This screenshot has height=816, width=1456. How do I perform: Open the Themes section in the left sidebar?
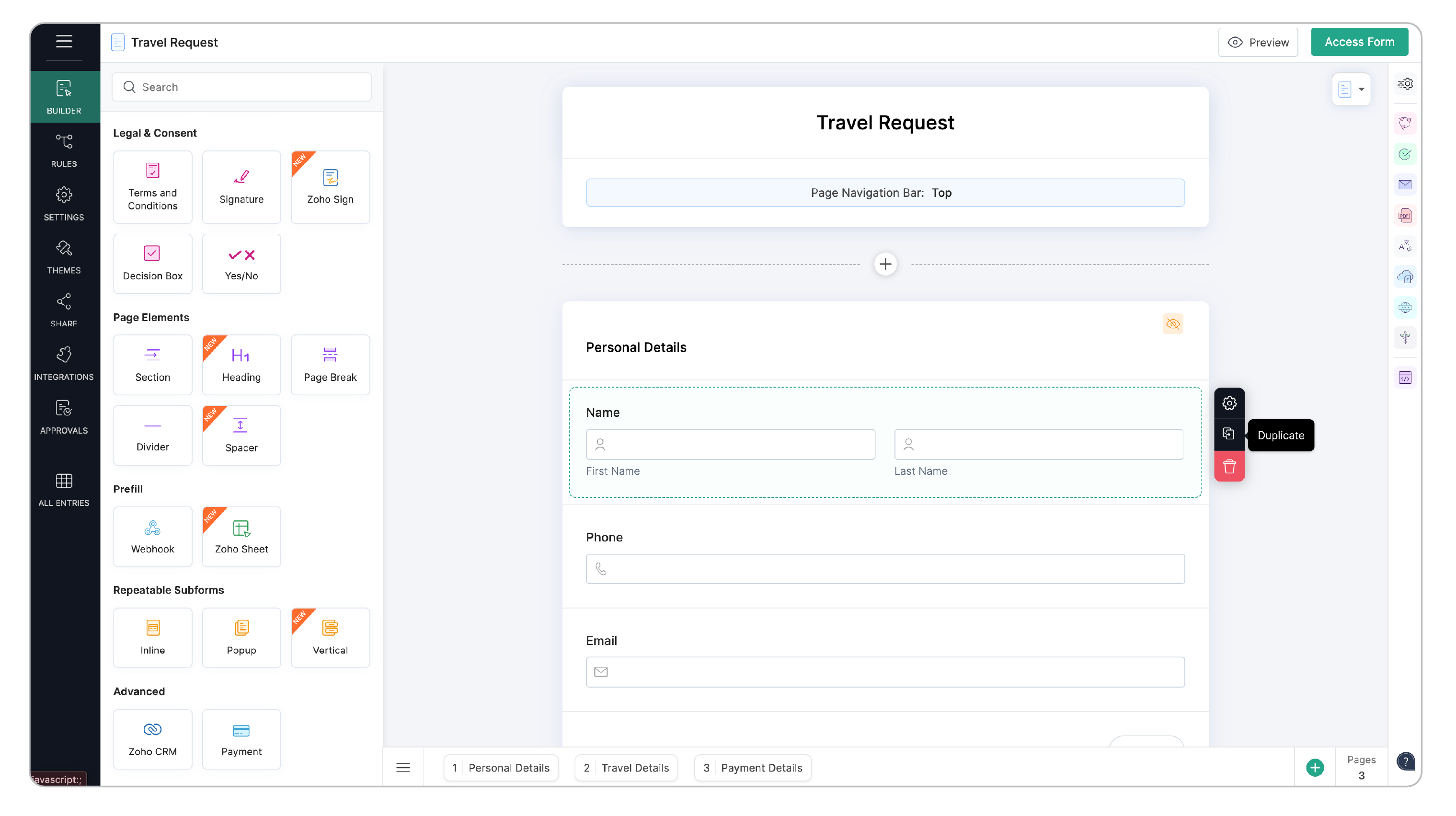(64, 257)
